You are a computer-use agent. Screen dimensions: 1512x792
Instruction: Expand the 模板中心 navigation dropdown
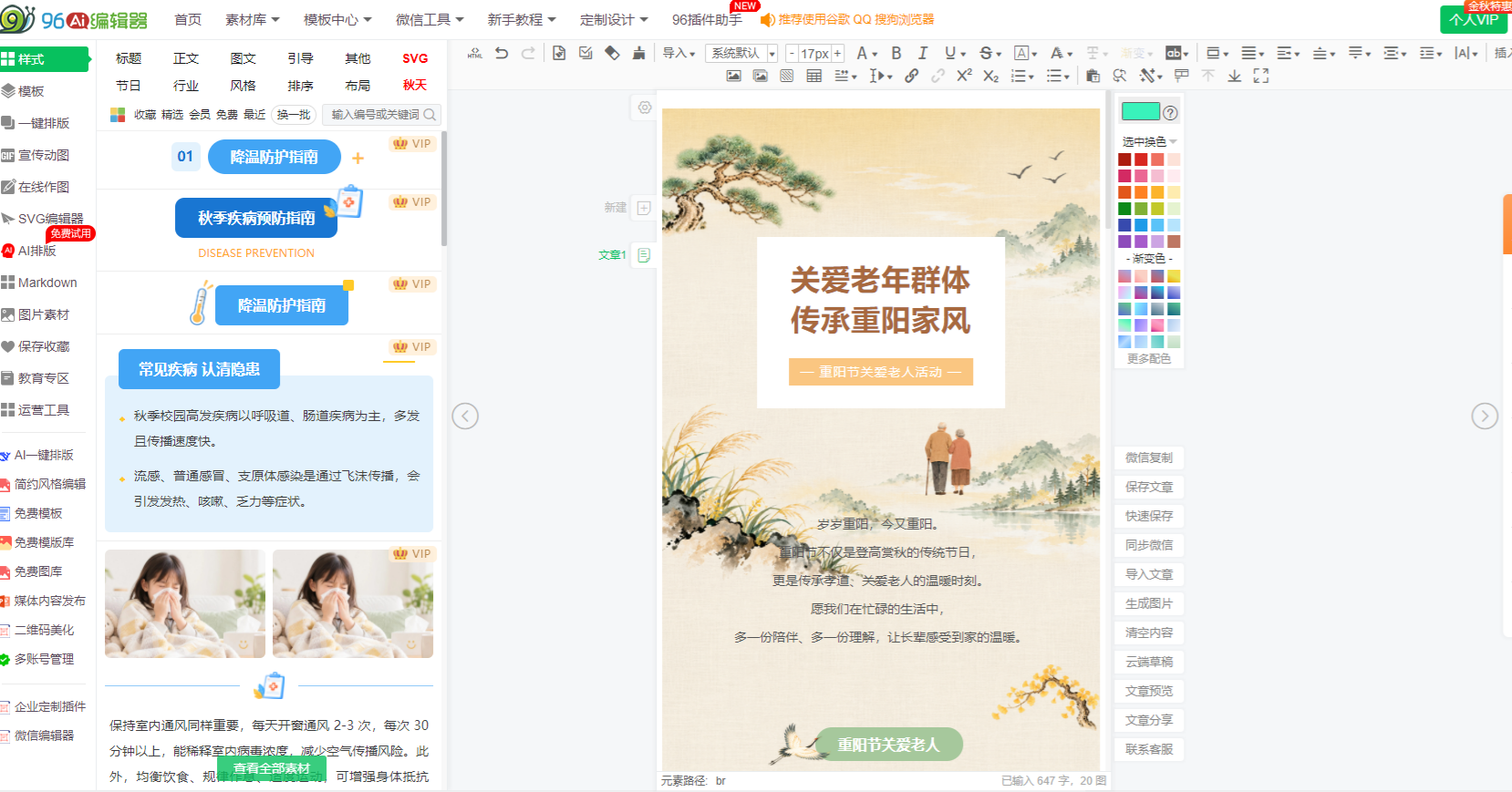[337, 19]
